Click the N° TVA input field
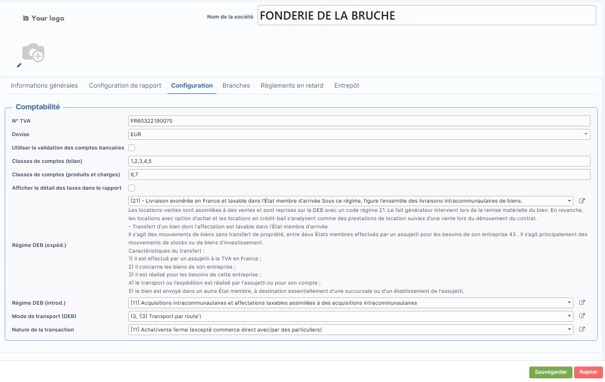 [x=359, y=121]
